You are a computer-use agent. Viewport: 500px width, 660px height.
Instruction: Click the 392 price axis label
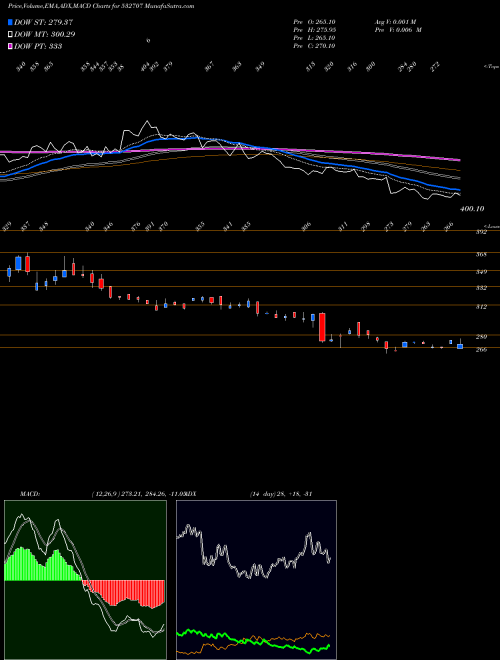tap(481, 232)
